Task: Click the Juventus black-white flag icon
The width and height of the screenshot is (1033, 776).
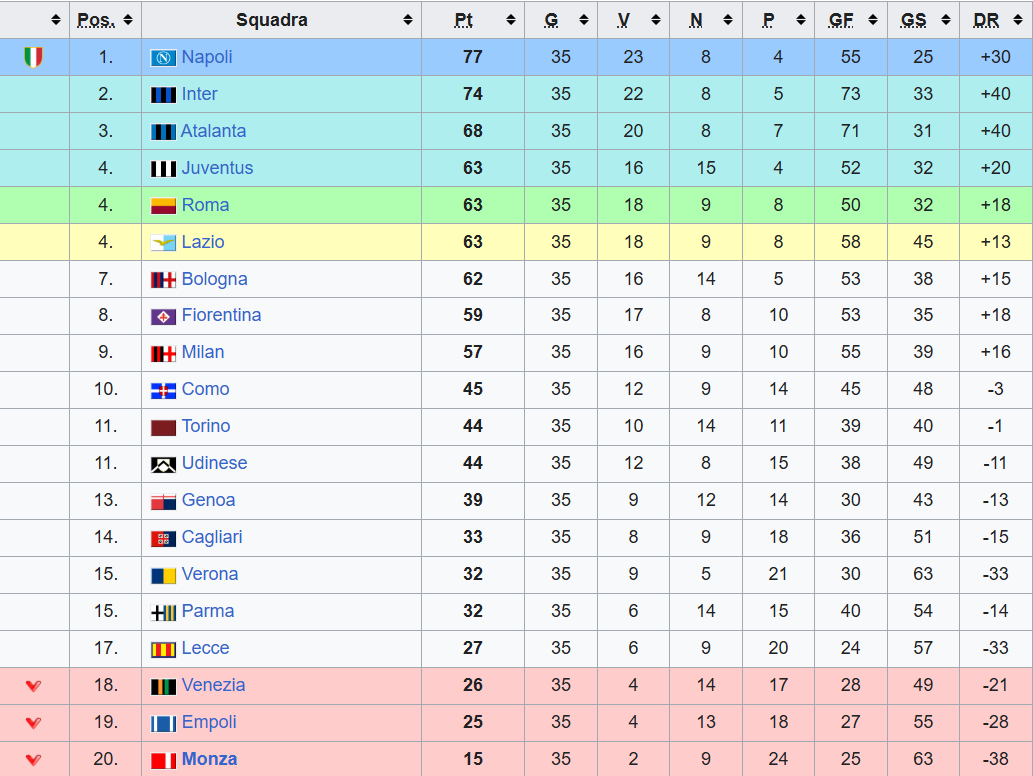Action: 163,169
